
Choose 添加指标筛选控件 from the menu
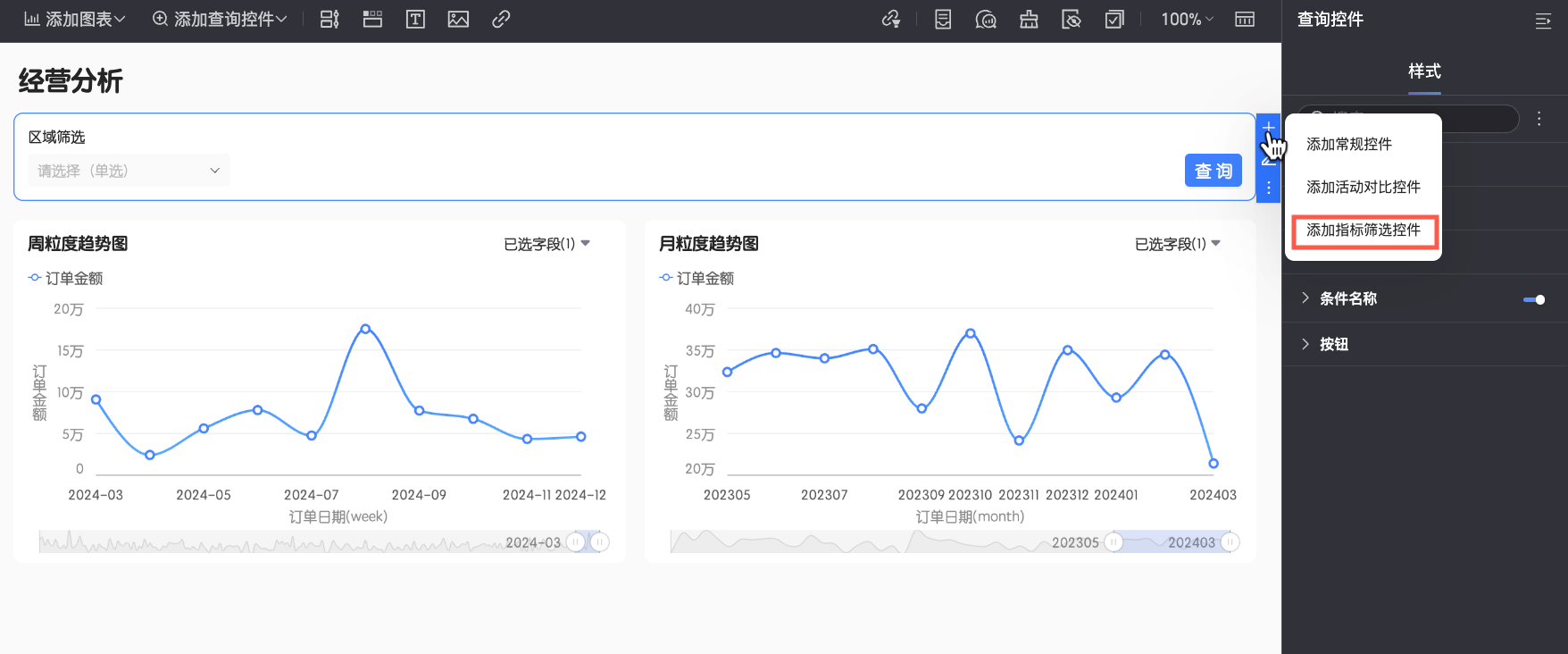coord(1364,230)
